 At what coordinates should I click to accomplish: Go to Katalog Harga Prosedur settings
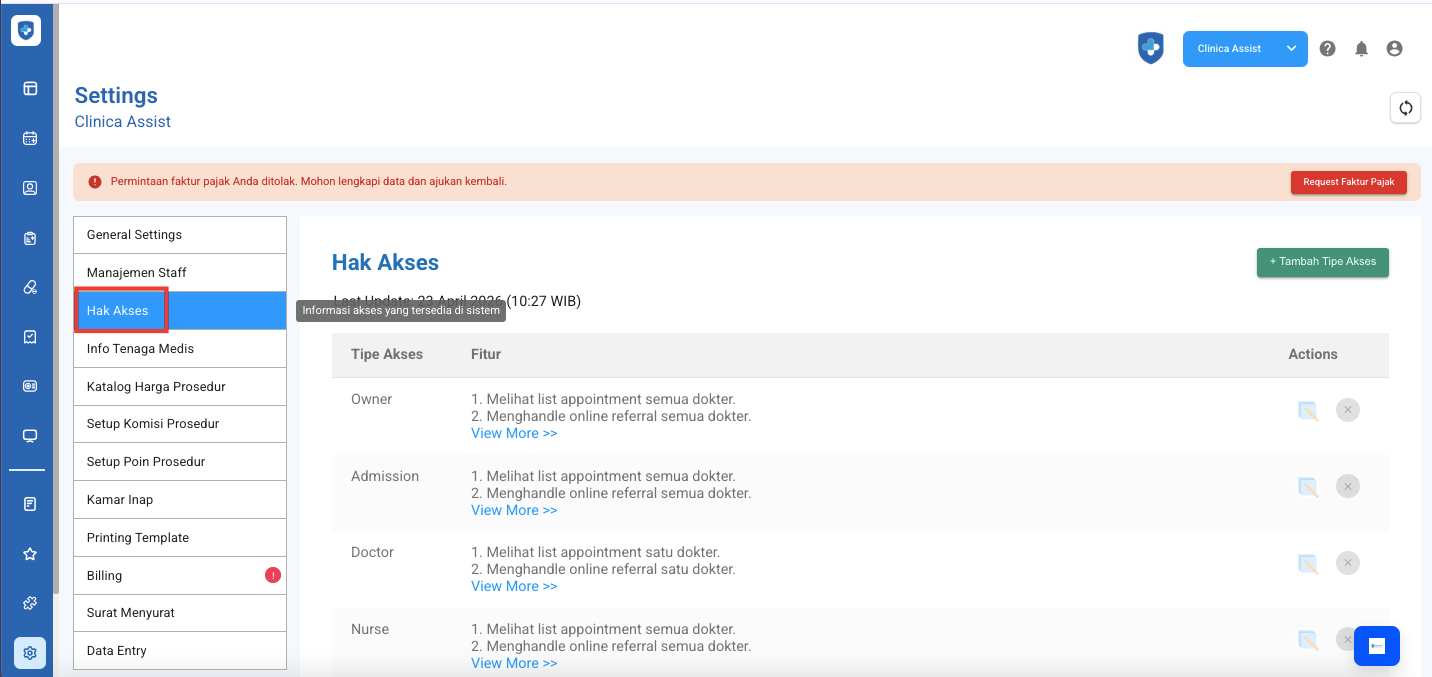[156, 387]
